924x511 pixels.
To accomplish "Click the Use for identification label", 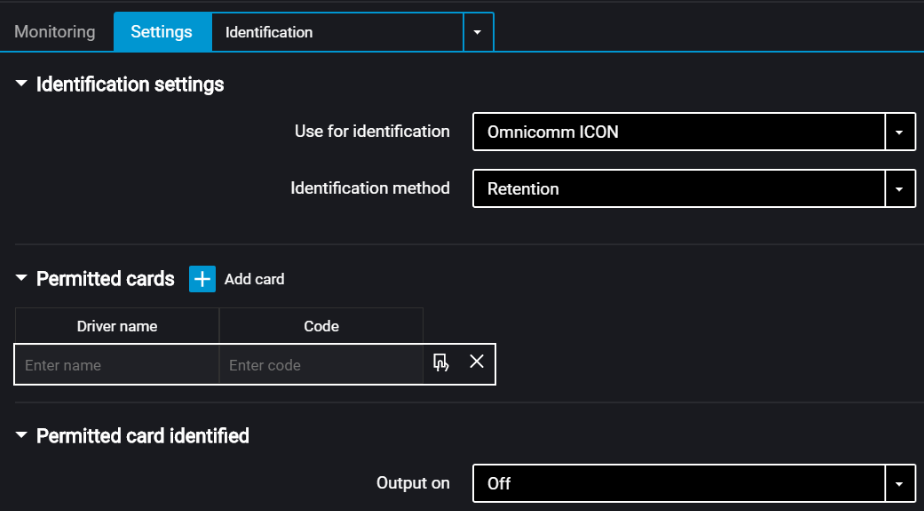I will coord(372,131).
